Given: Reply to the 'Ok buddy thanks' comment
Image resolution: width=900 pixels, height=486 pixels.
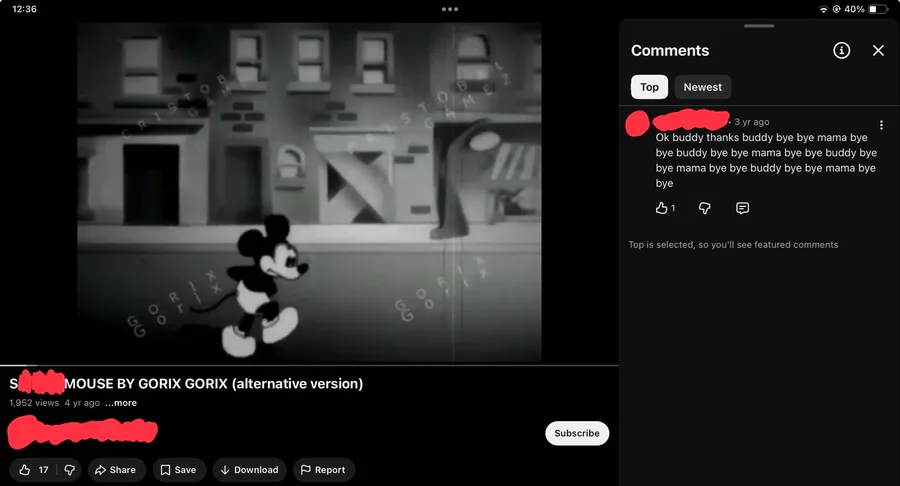Looking at the screenshot, I should (742, 208).
